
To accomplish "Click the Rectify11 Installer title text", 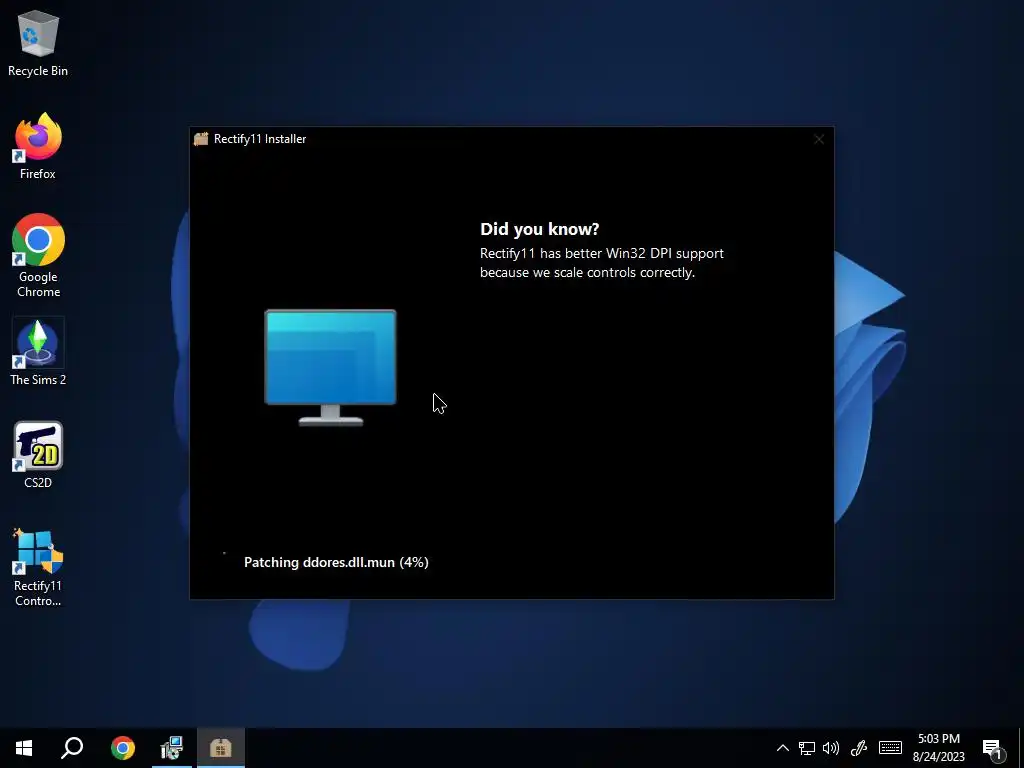I will 260,139.
